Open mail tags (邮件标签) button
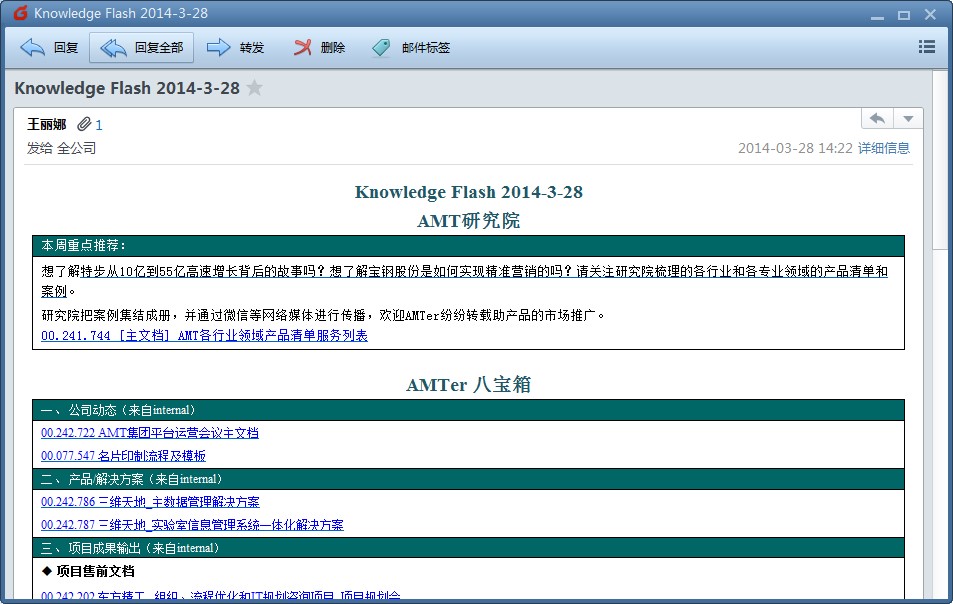 (411, 47)
